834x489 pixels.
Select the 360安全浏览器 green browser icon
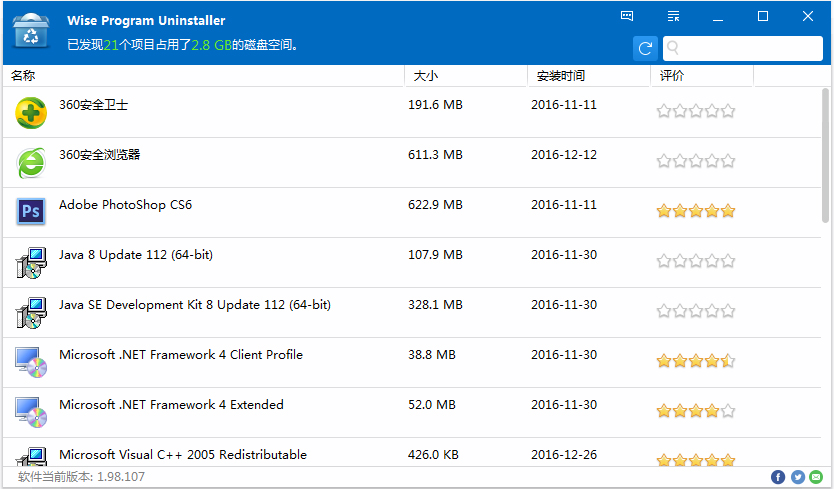(31, 163)
